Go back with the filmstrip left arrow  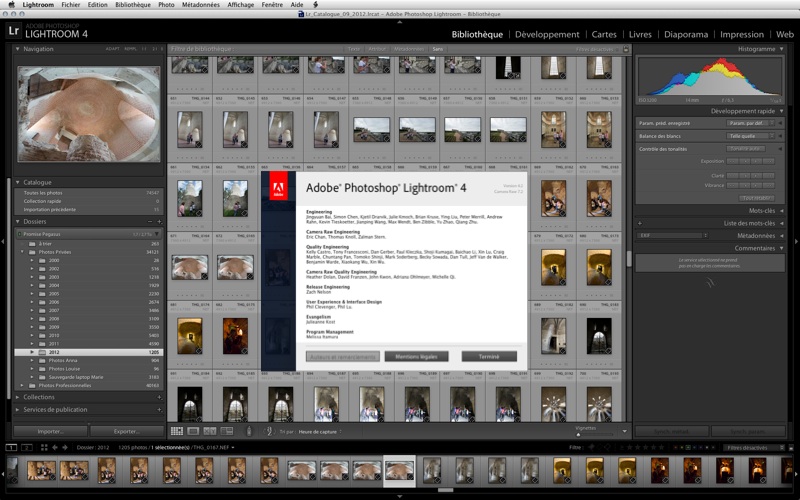pos(55,447)
